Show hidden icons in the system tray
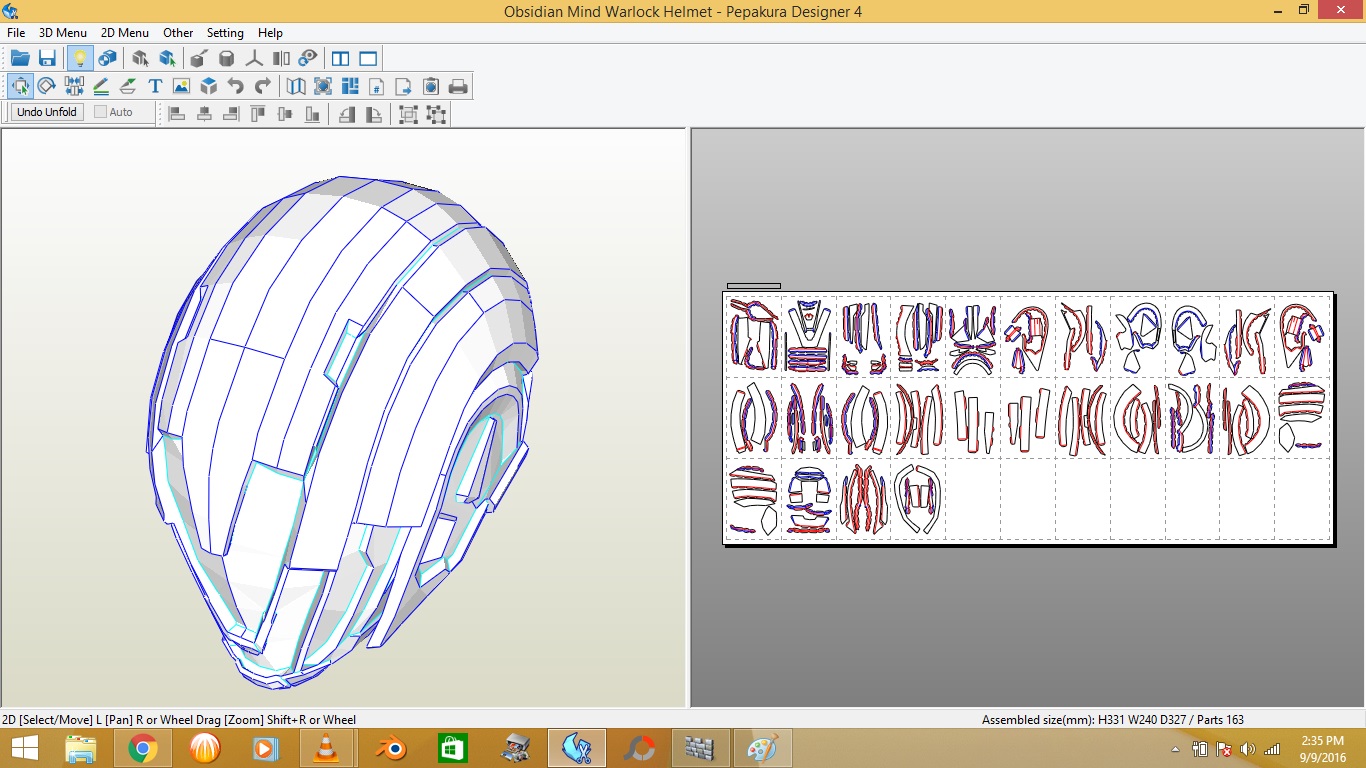 pos(1175,749)
